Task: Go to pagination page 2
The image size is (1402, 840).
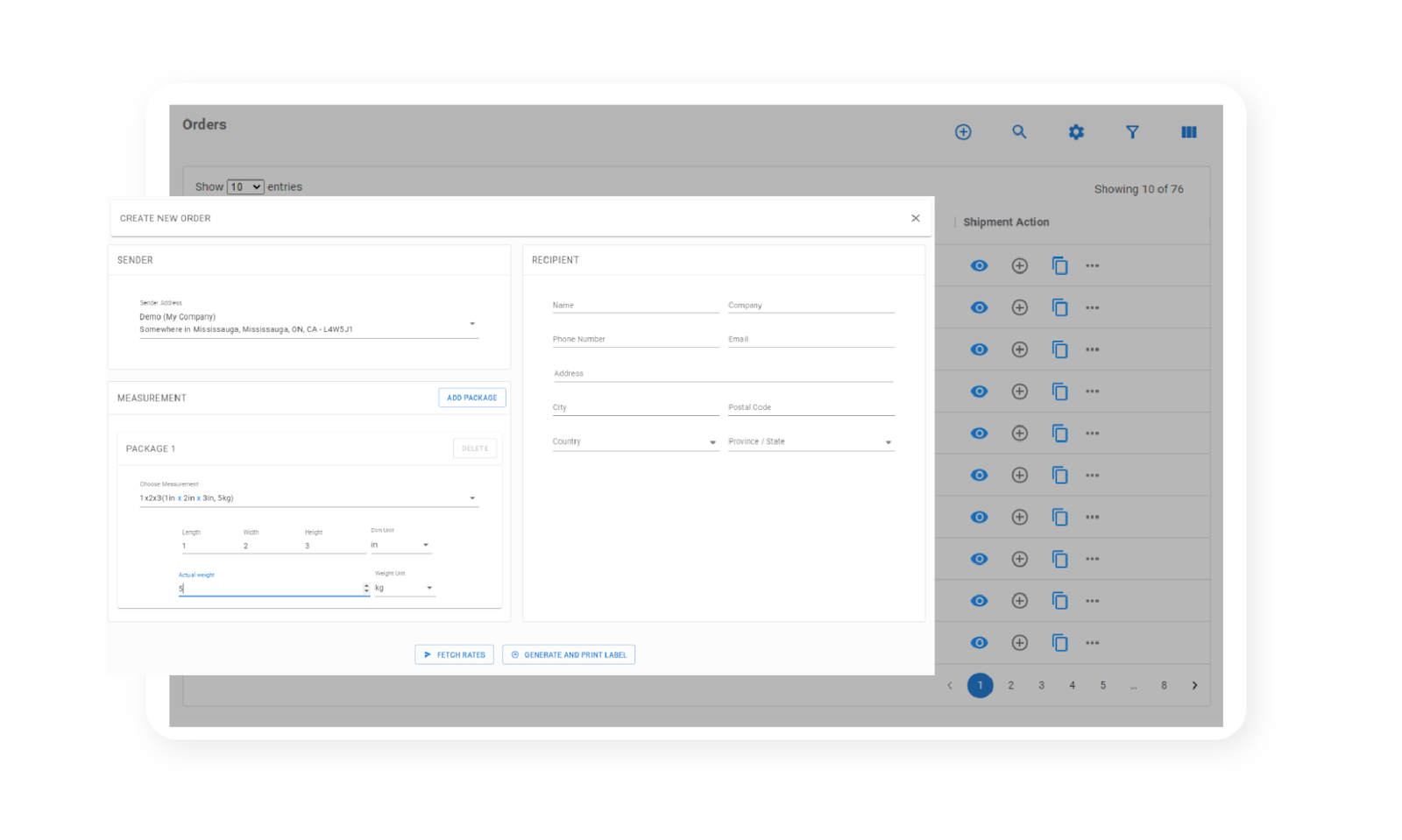Action: 1011,686
